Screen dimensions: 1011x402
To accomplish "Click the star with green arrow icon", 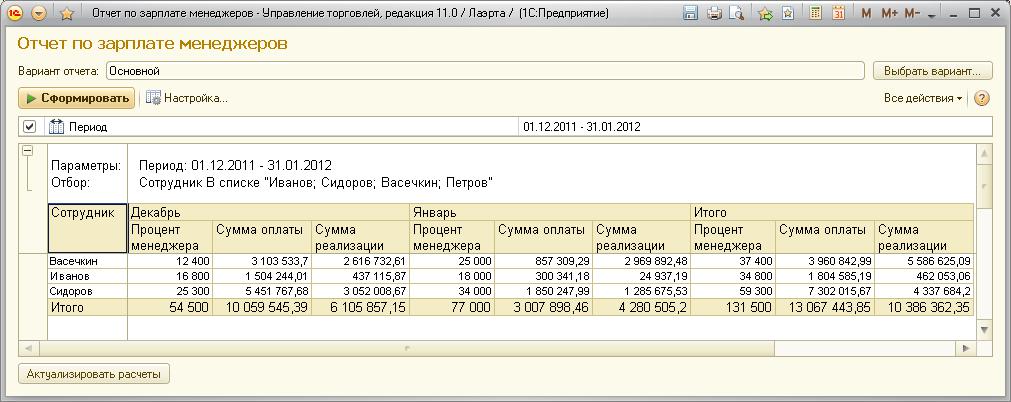I will (x=765, y=13).
